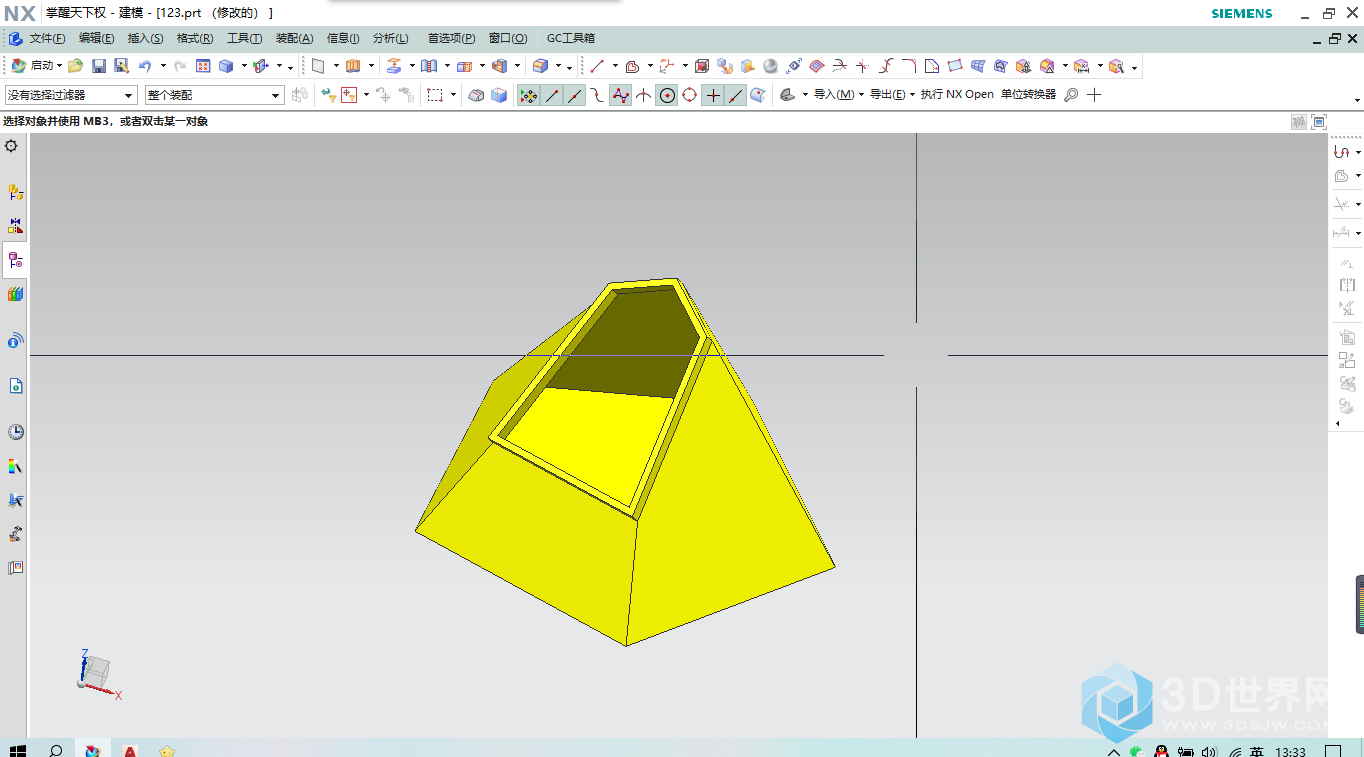Toggle Arc Center snap option

(x=667, y=95)
